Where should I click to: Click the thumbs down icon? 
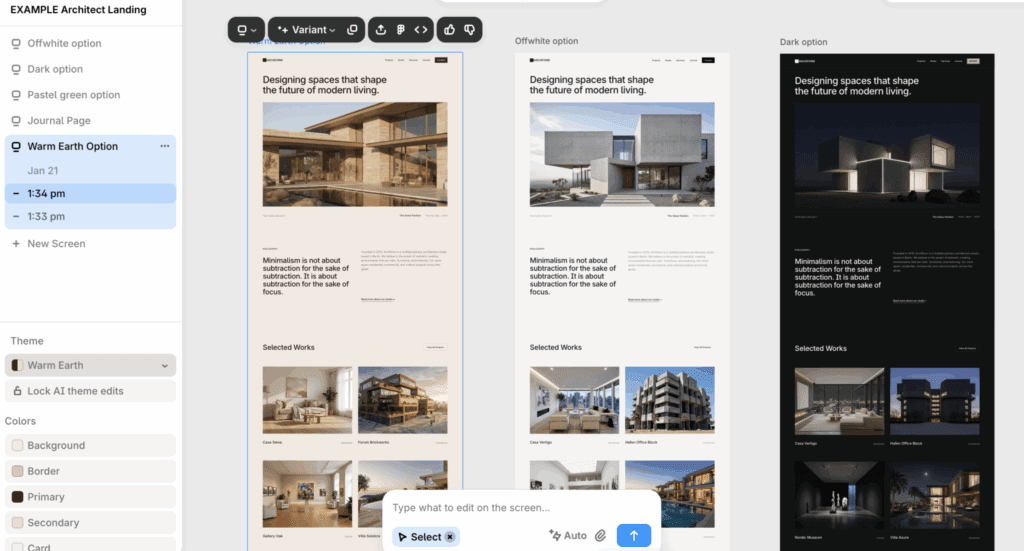coord(470,30)
